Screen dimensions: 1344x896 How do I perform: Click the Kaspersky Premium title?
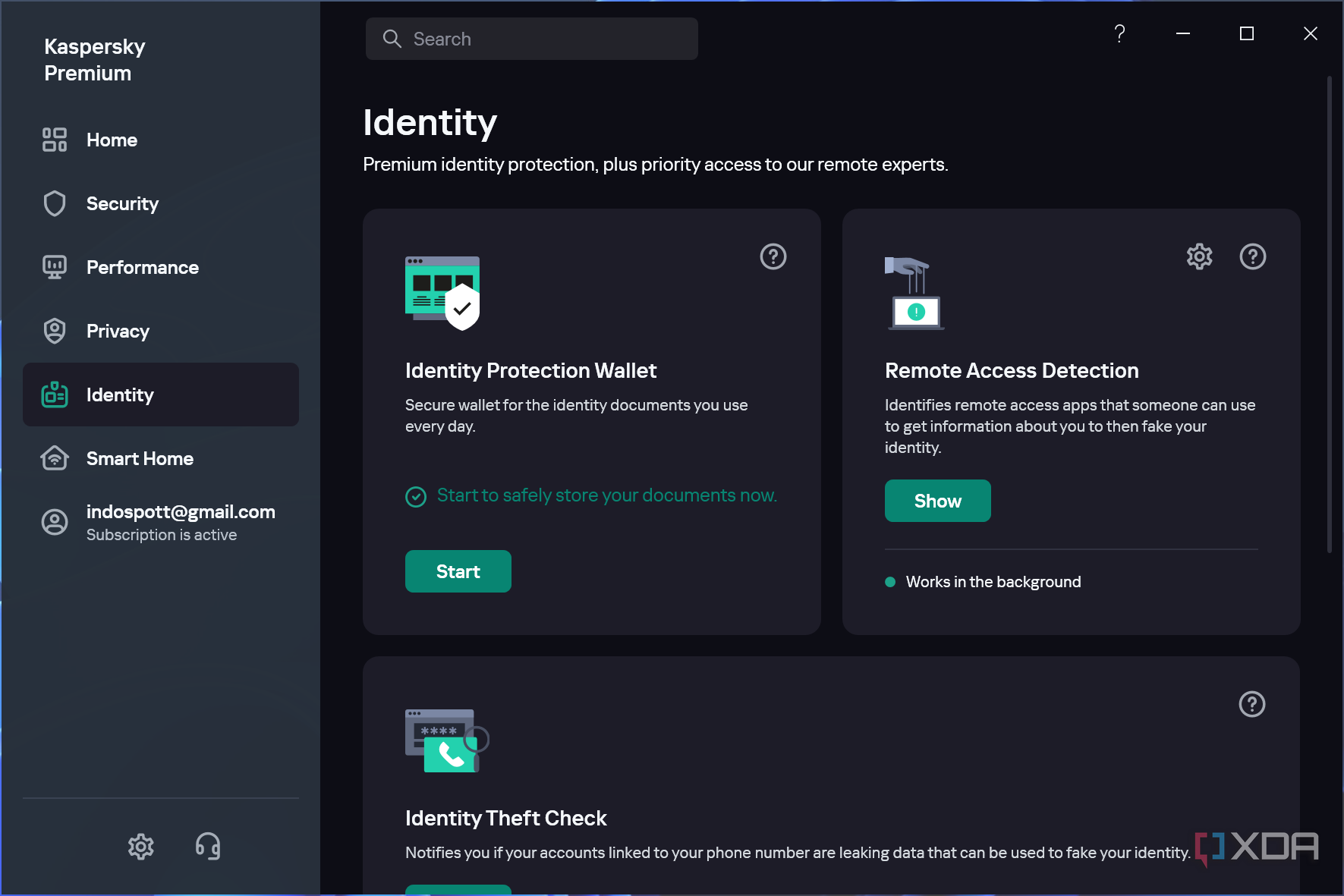click(x=95, y=60)
